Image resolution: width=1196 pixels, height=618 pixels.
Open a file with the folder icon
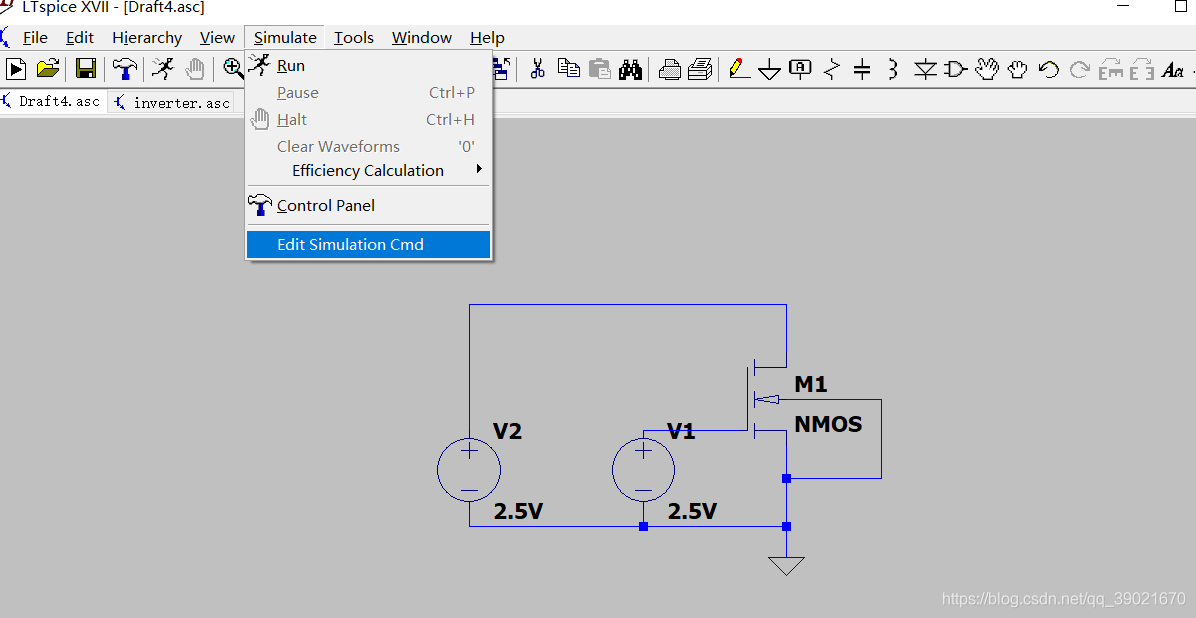[48, 69]
